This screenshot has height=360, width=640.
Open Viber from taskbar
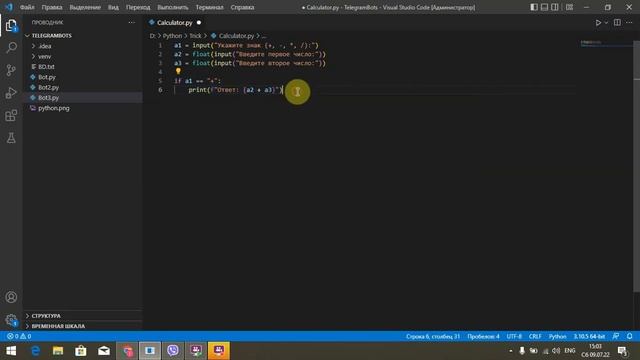(x=173, y=351)
